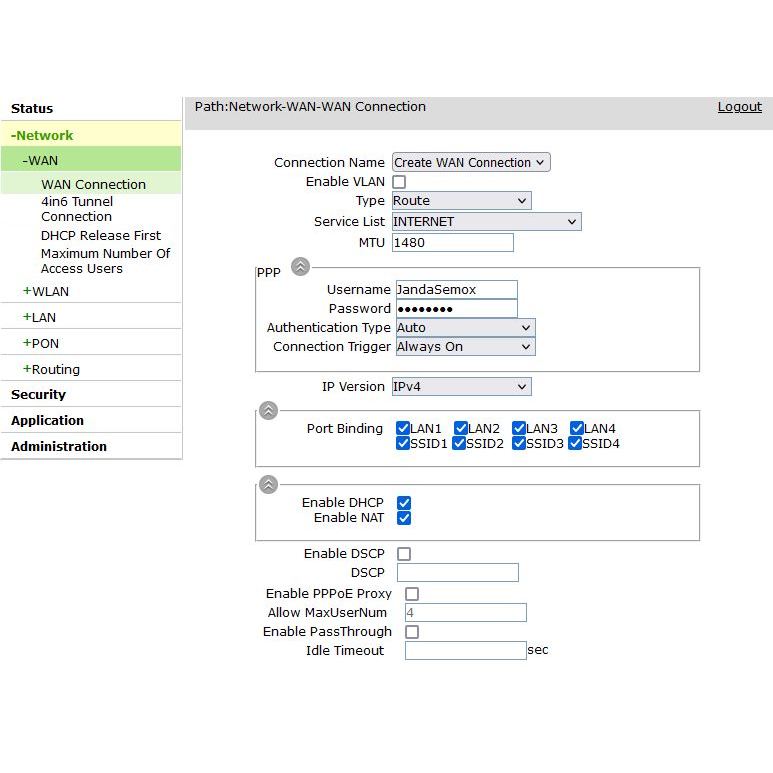Change the Authentication Type dropdown
773x773 pixels.
click(x=465, y=327)
